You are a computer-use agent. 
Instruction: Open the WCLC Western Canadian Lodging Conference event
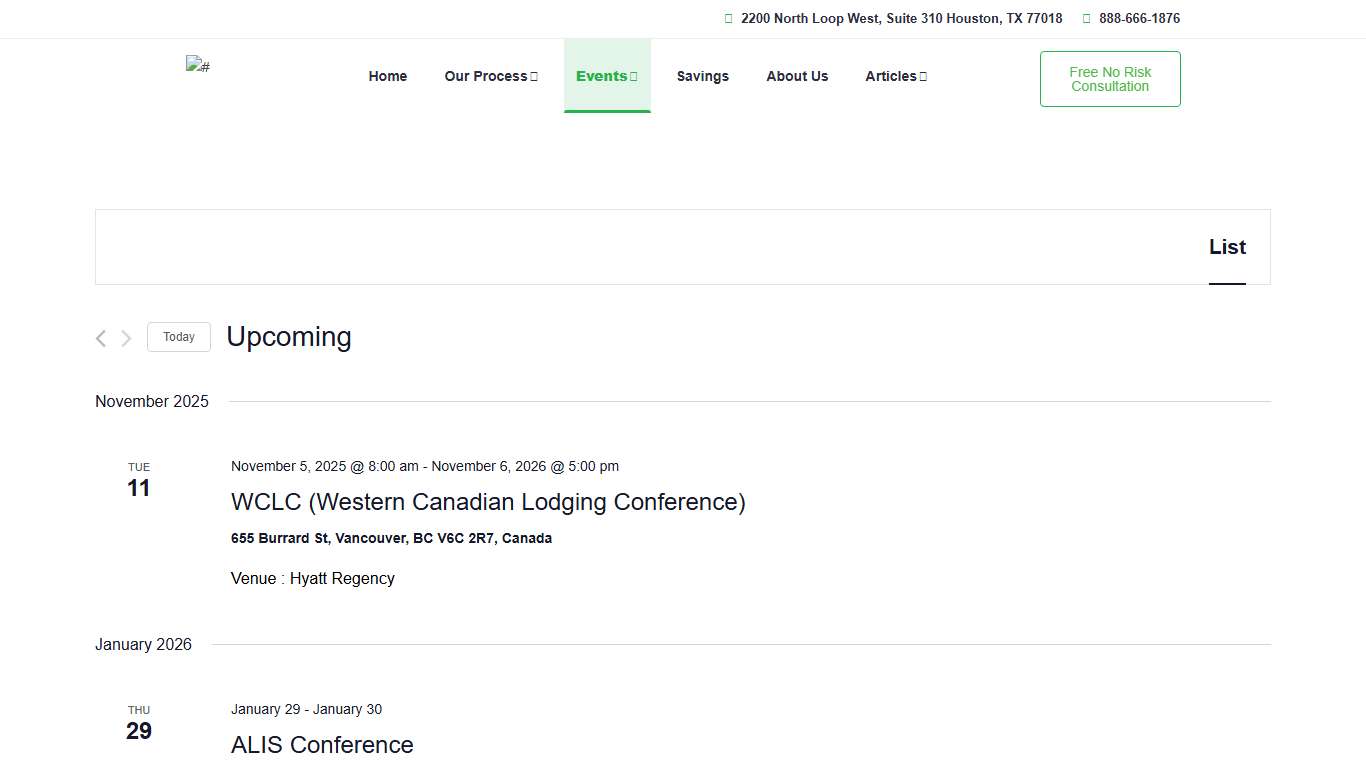488,502
